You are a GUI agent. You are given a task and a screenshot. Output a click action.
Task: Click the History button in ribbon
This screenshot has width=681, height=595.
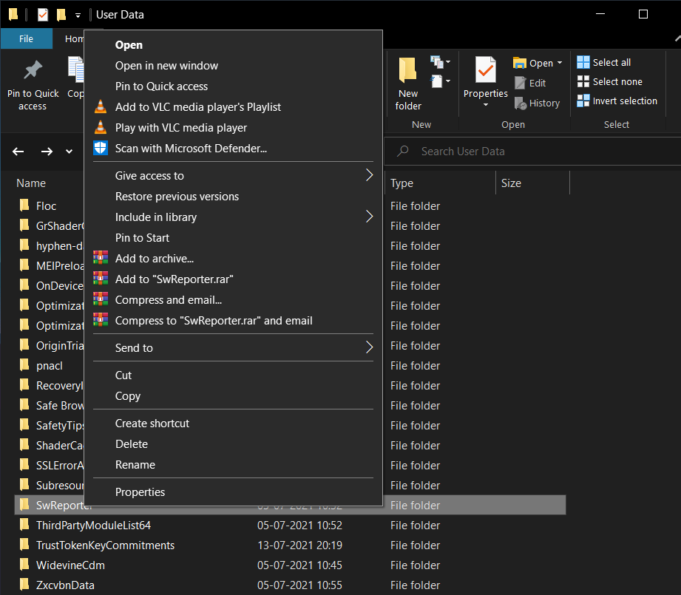point(537,103)
